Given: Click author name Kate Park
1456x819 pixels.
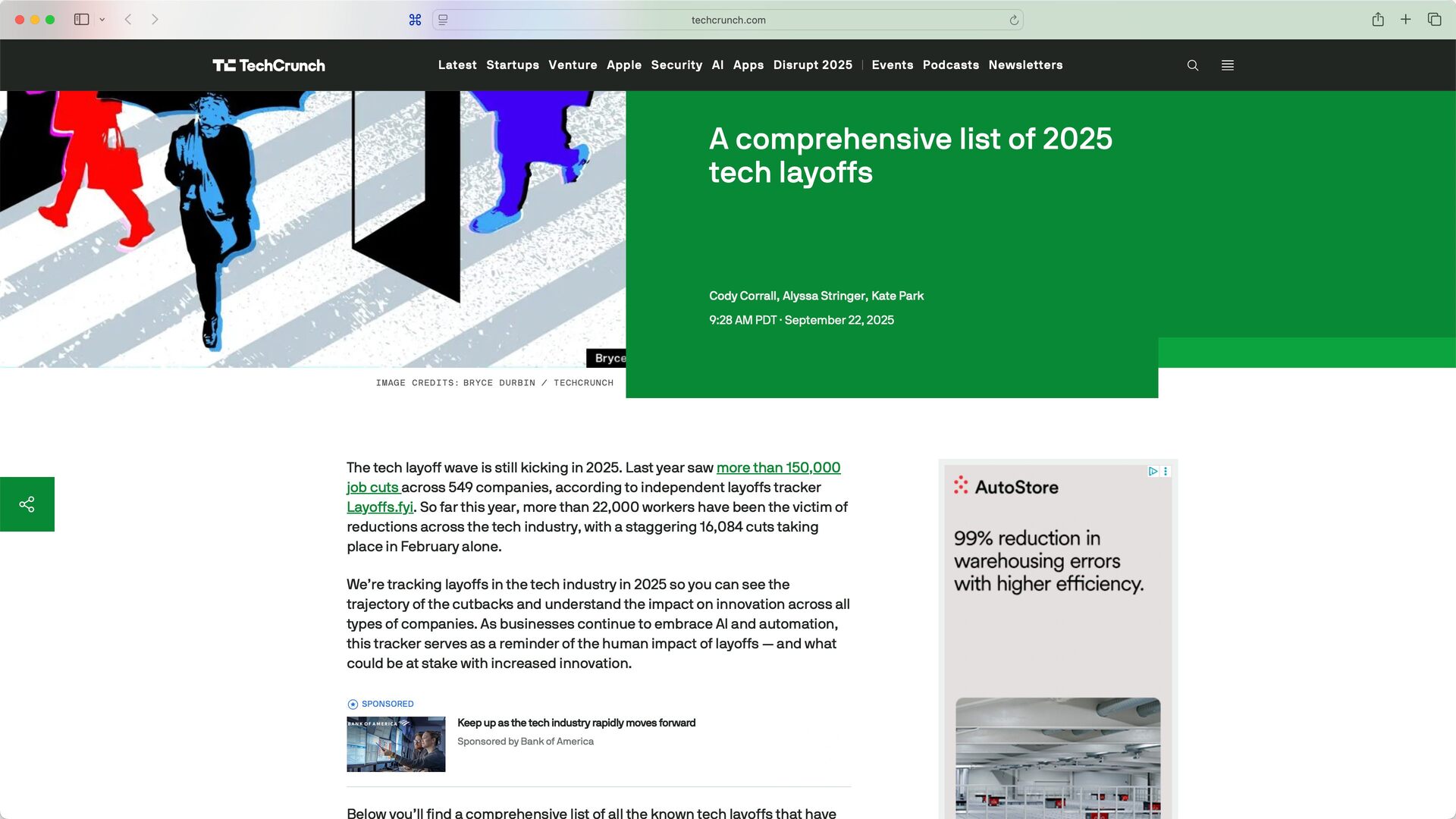Looking at the screenshot, I should [897, 296].
